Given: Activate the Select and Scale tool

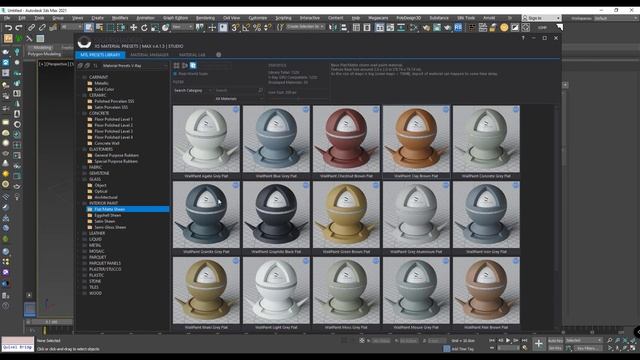Looking at the screenshot, I should [155, 28].
